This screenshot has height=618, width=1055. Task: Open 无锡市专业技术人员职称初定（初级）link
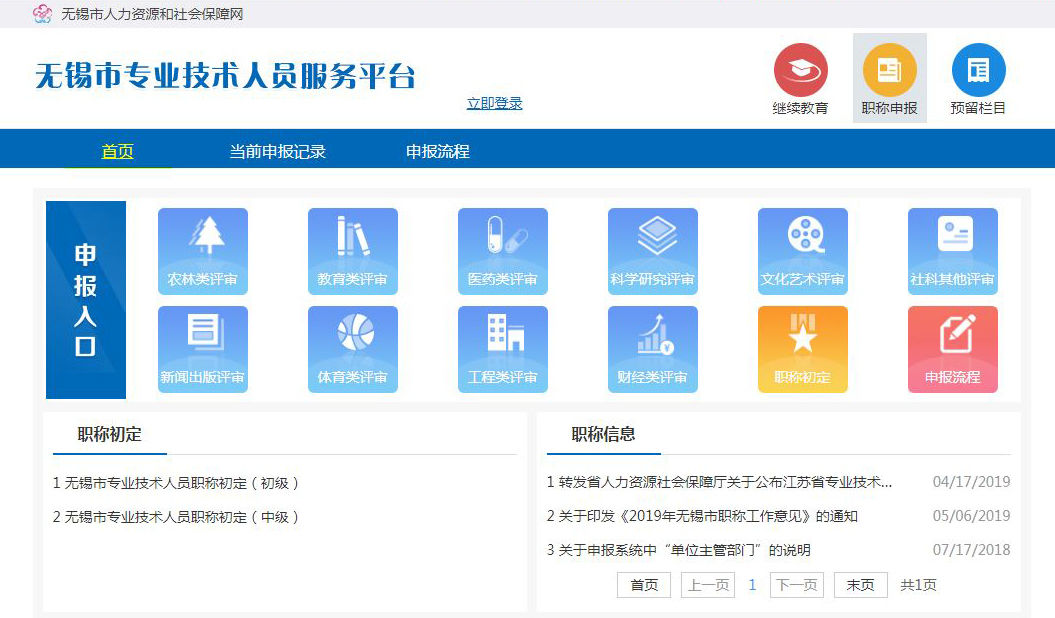pos(176,483)
